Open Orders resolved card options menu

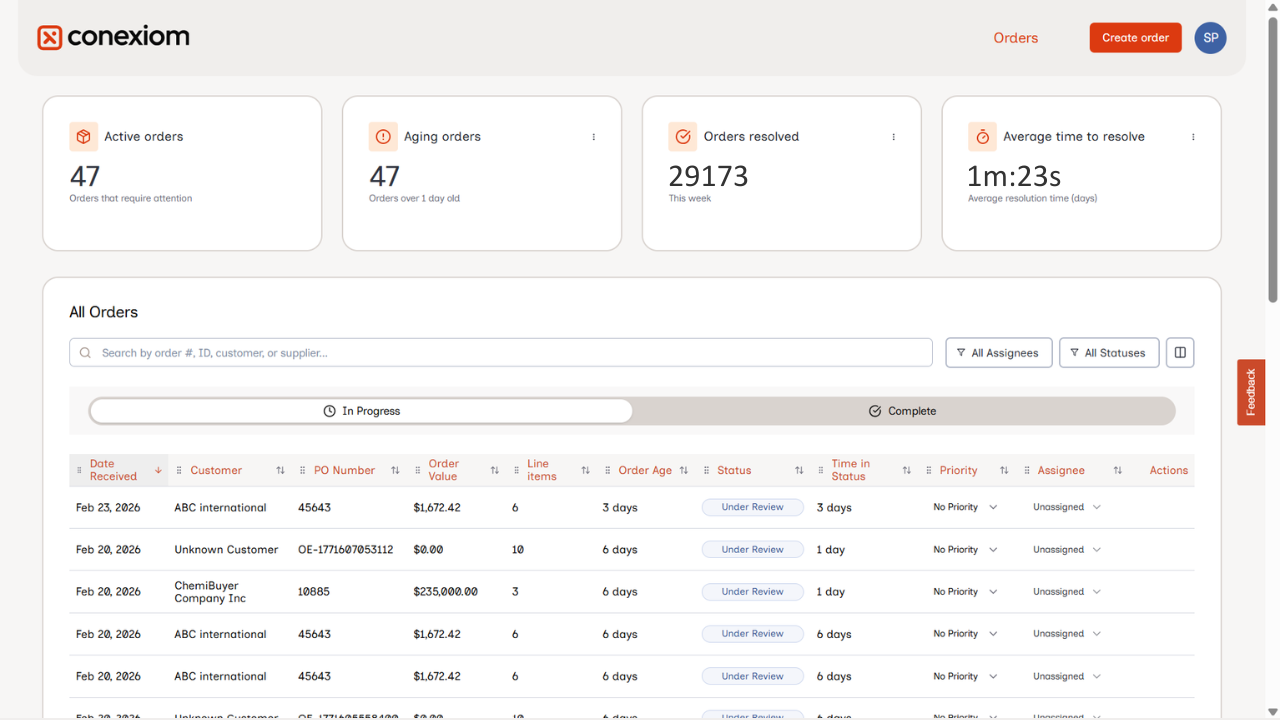coord(894,137)
